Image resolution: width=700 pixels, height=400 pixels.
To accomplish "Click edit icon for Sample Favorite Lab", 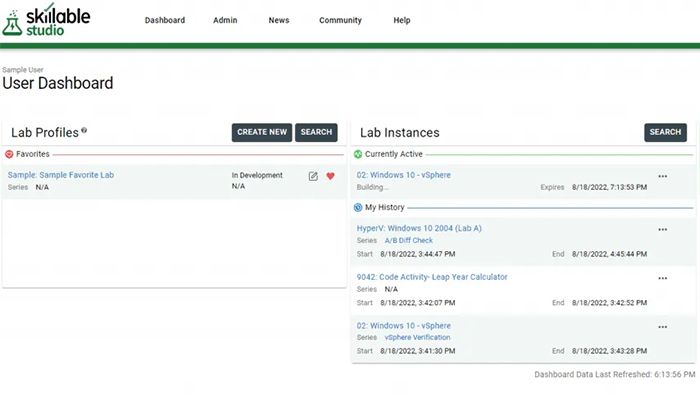I will (313, 176).
